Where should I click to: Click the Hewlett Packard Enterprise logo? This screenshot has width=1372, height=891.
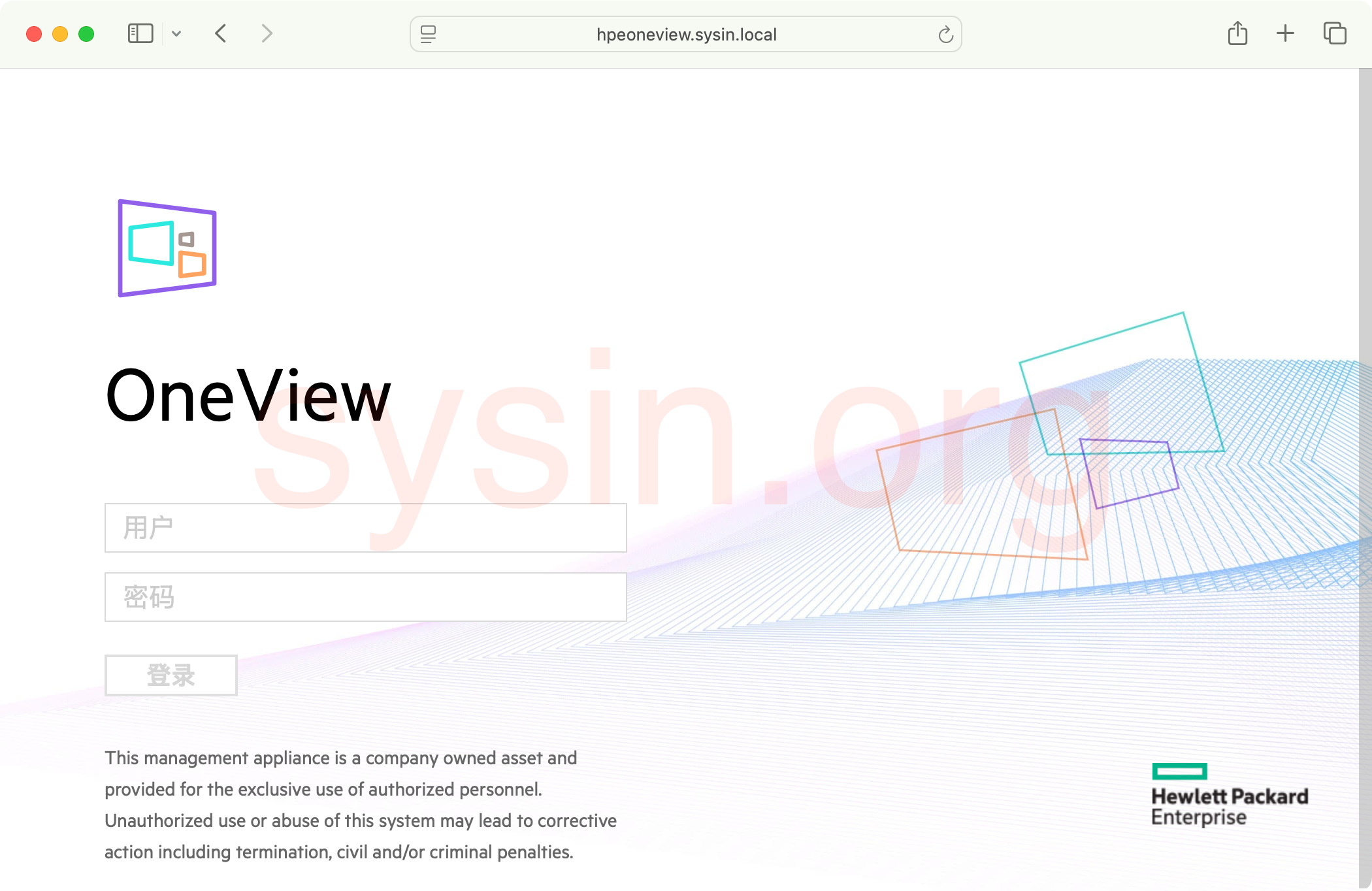[x=1229, y=795]
